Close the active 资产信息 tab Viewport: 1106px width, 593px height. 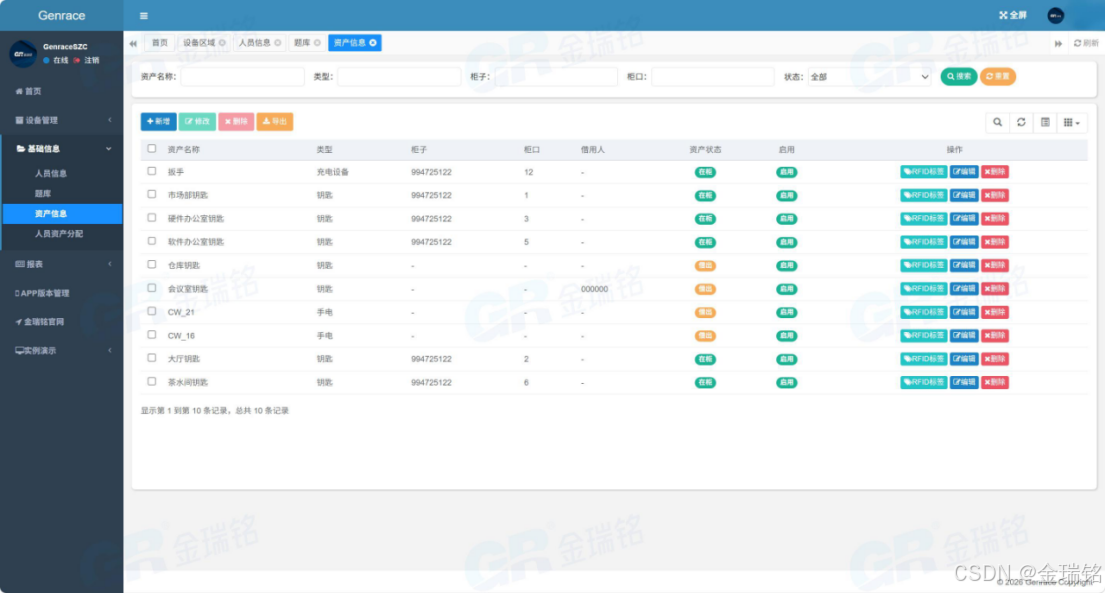pyautogui.click(x=373, y=43)
